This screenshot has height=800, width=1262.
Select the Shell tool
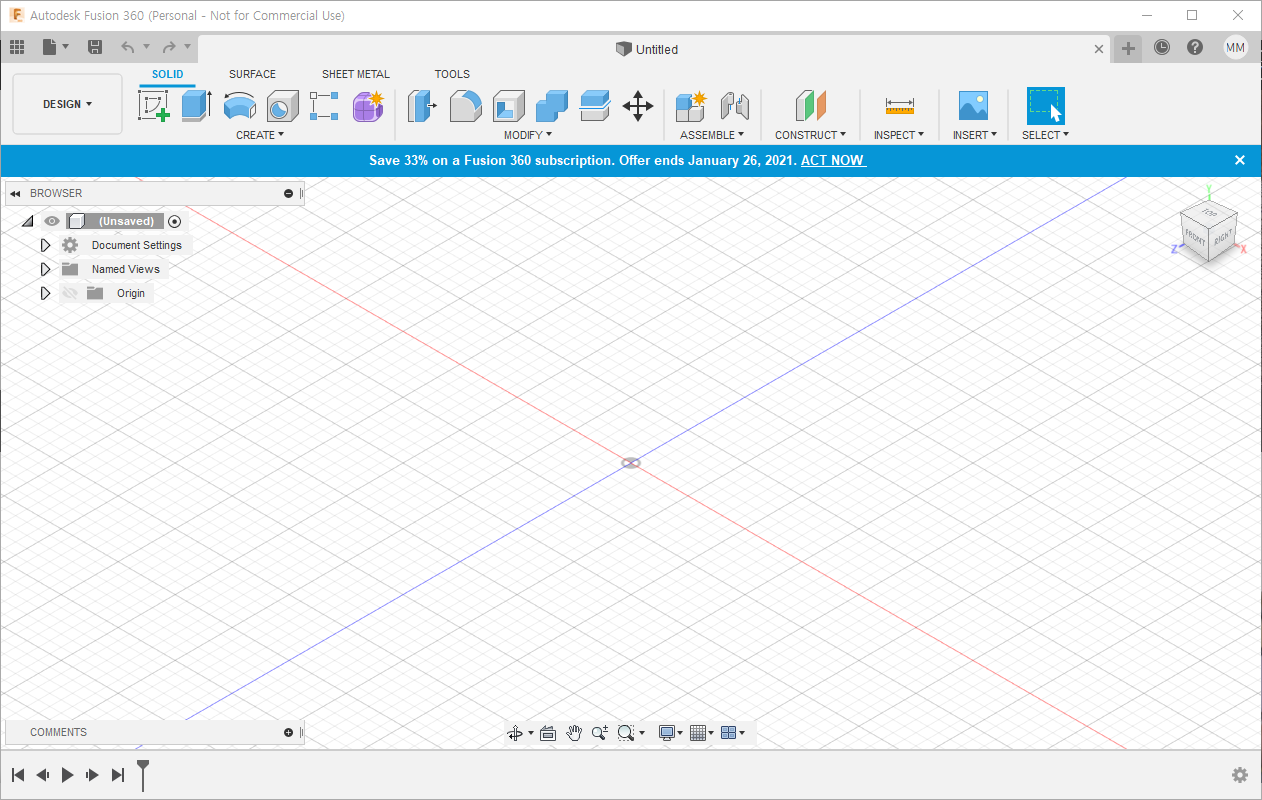point(508,105)
